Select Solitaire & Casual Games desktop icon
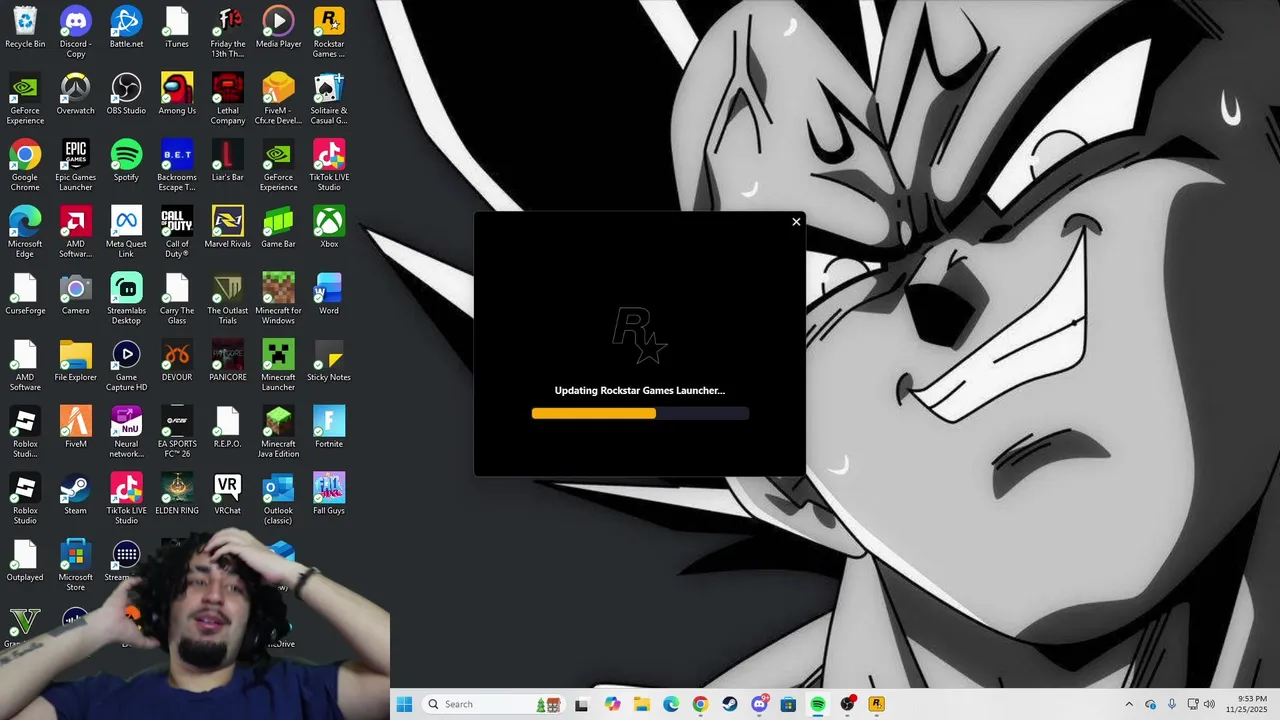This screenshot has width=1280, height=720. coord(329,99)
